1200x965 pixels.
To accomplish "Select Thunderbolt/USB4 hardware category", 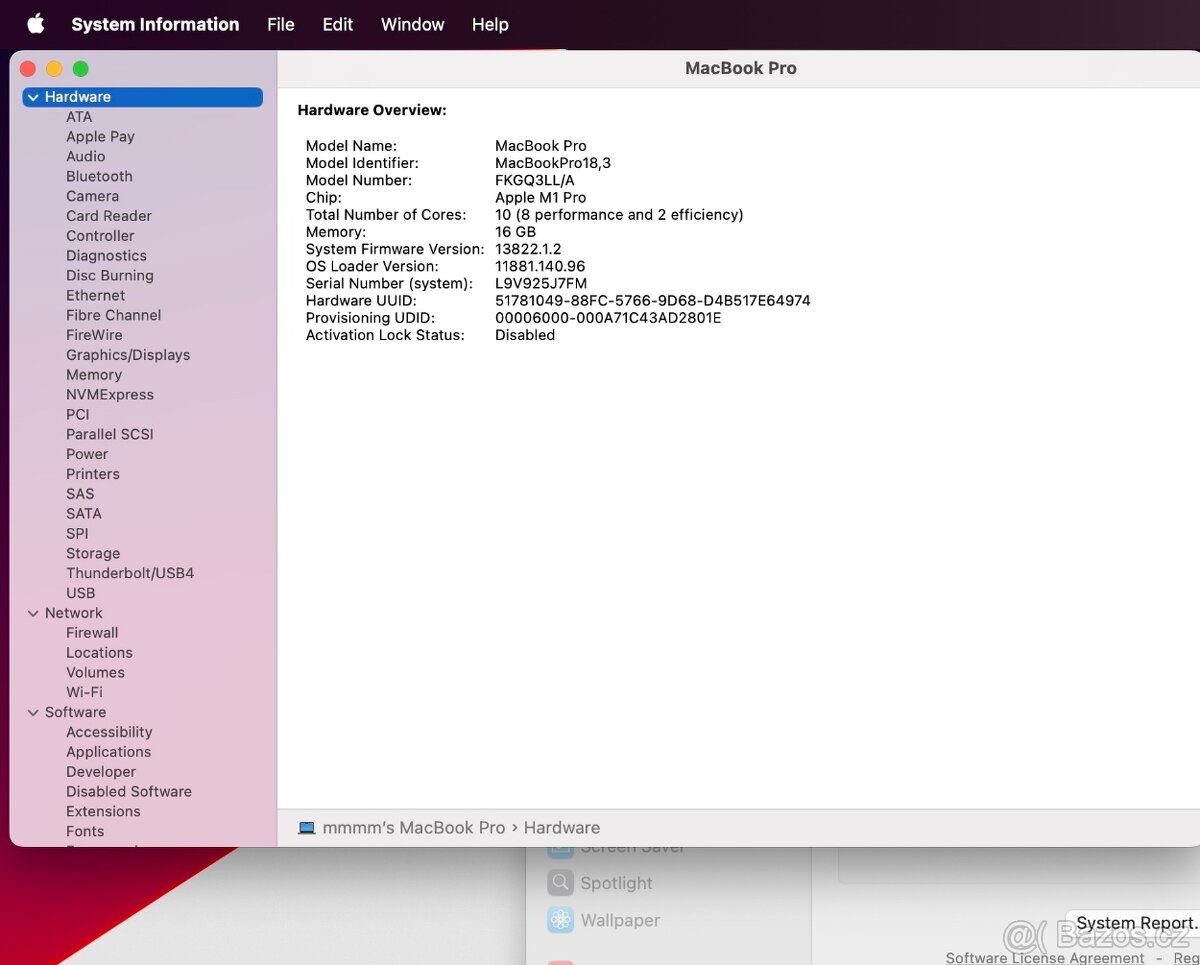I will pyautogui.click(x=130, y=573).
